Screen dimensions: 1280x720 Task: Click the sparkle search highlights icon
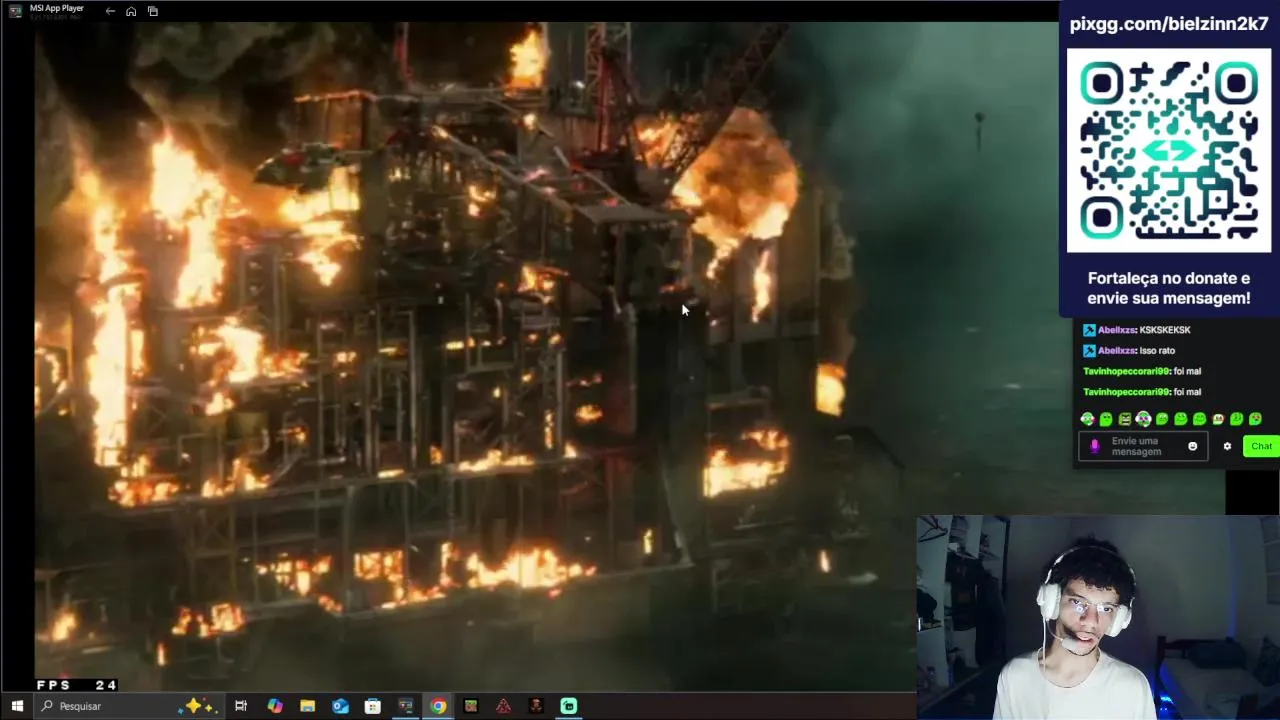pyautogui.click(x=196, y=706)
